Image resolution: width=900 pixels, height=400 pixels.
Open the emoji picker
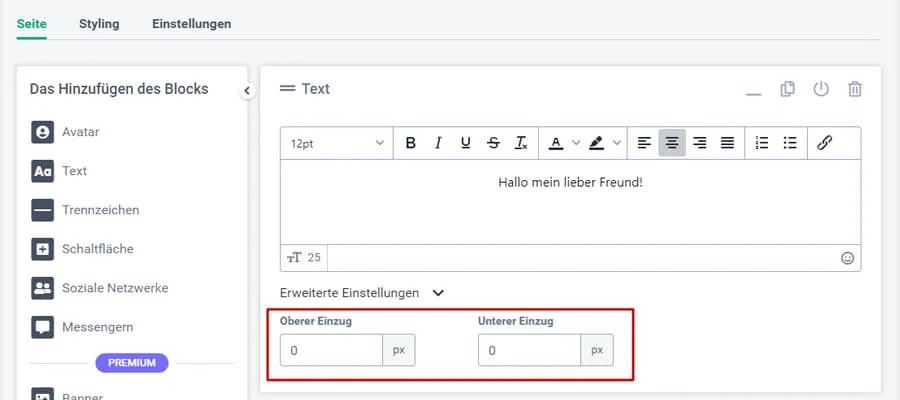coord(848,258)
